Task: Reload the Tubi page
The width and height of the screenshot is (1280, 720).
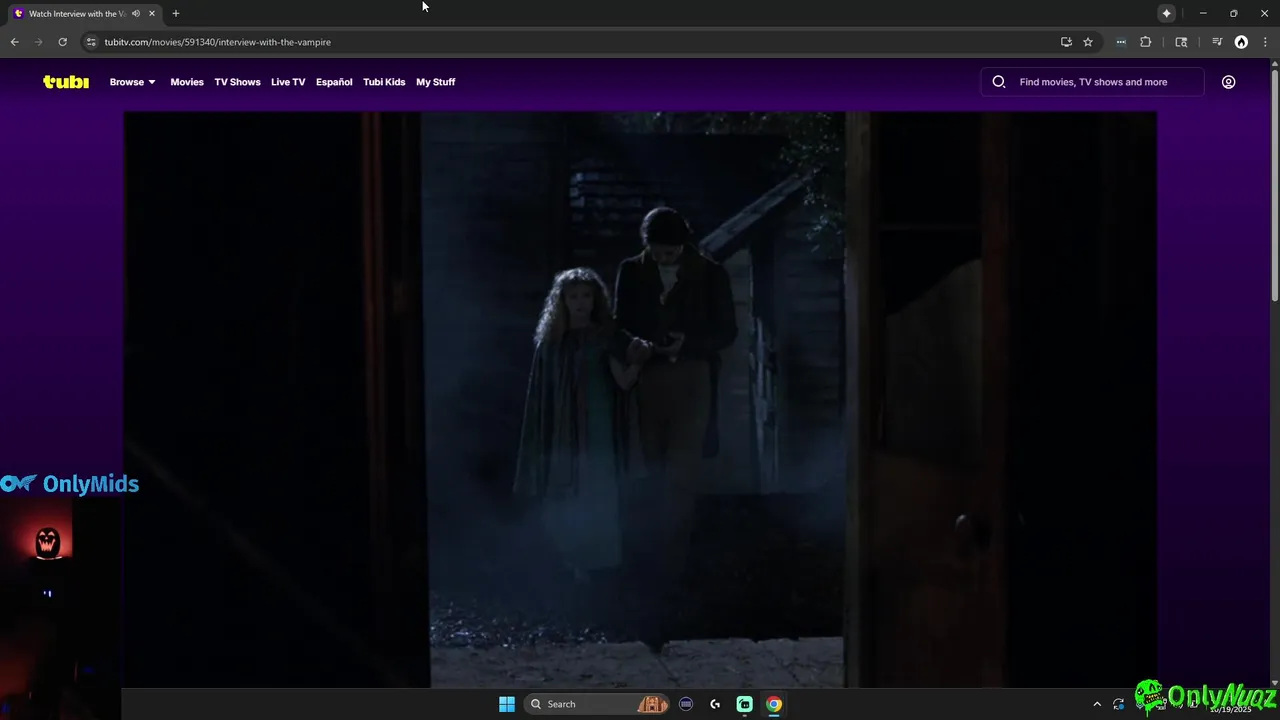Action: [x=62, y=42]
